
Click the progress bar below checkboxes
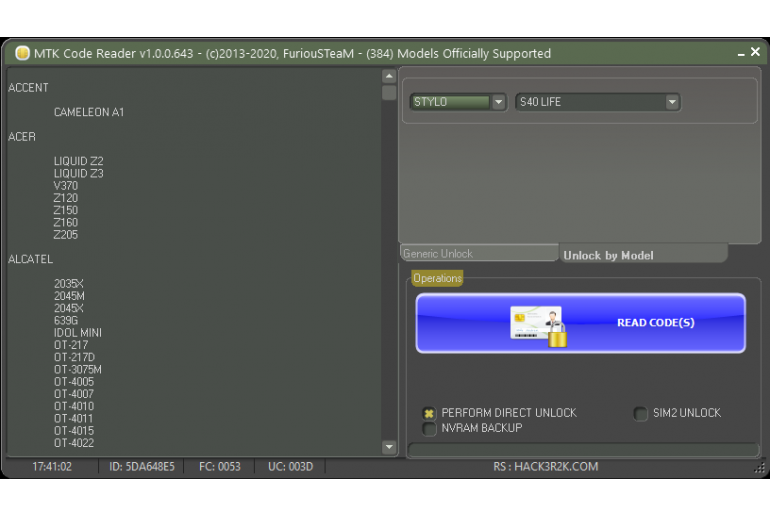pos(583,449)
